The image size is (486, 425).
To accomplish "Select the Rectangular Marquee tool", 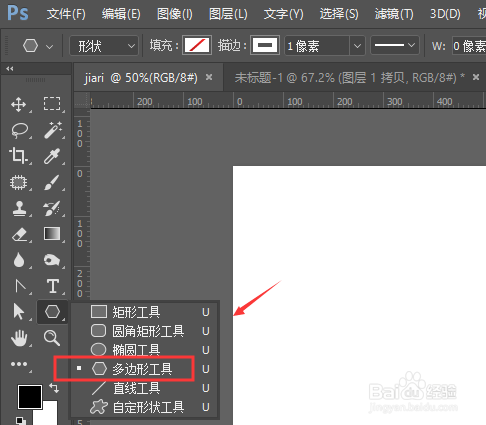I will [52, 104].
